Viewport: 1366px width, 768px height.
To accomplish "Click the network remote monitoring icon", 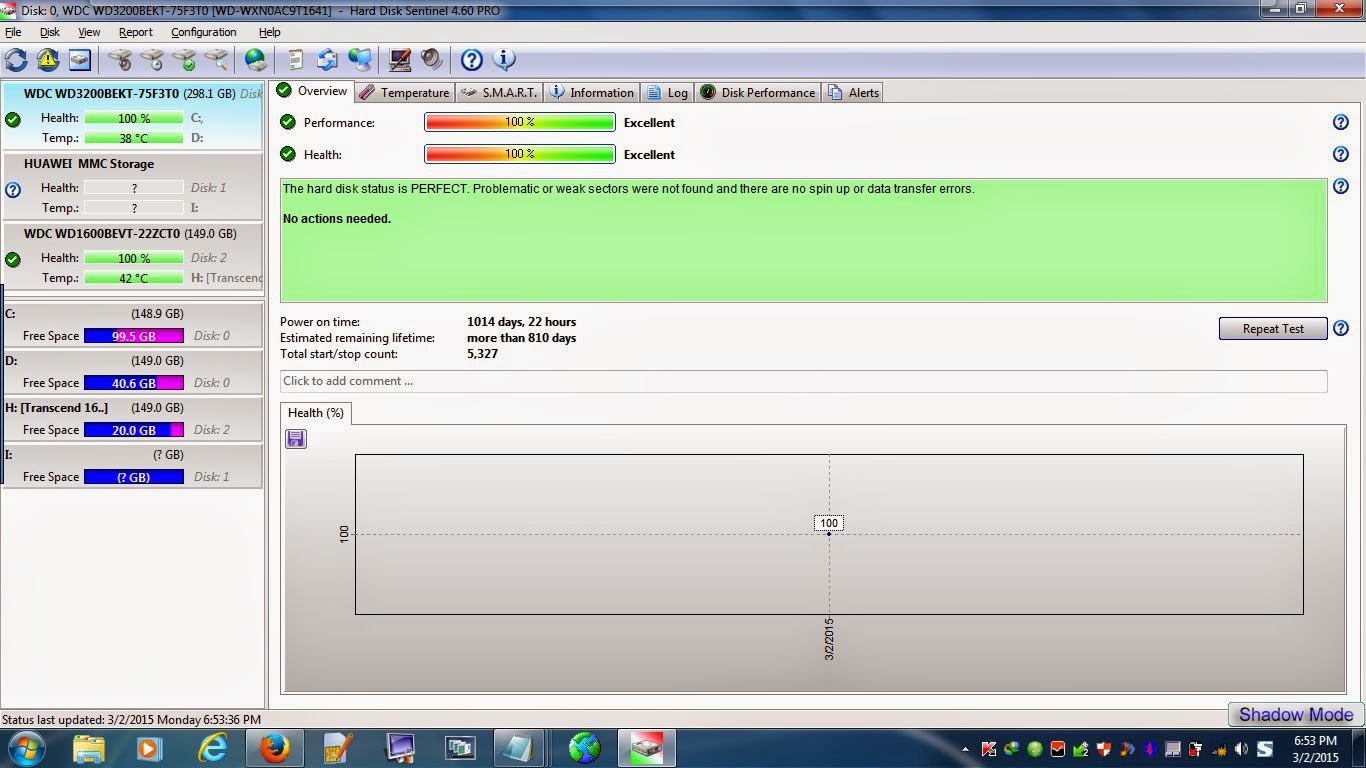I will point(361,60).
